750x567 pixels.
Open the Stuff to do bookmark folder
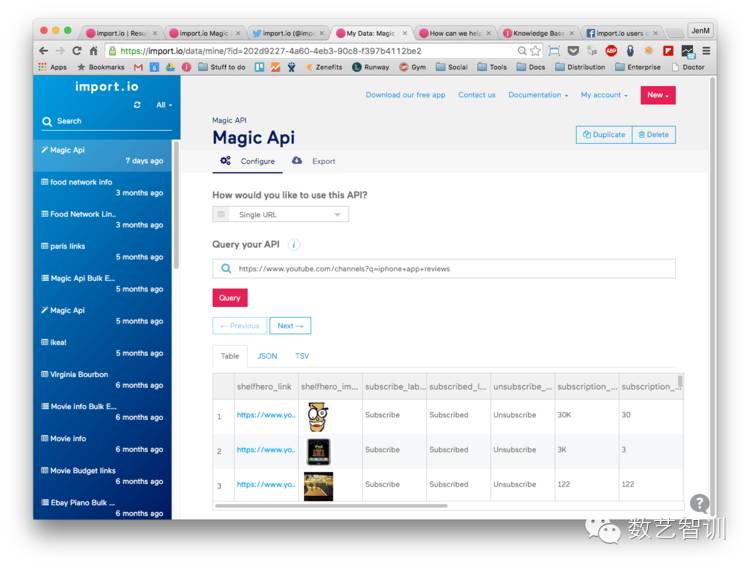pos(221,67)
